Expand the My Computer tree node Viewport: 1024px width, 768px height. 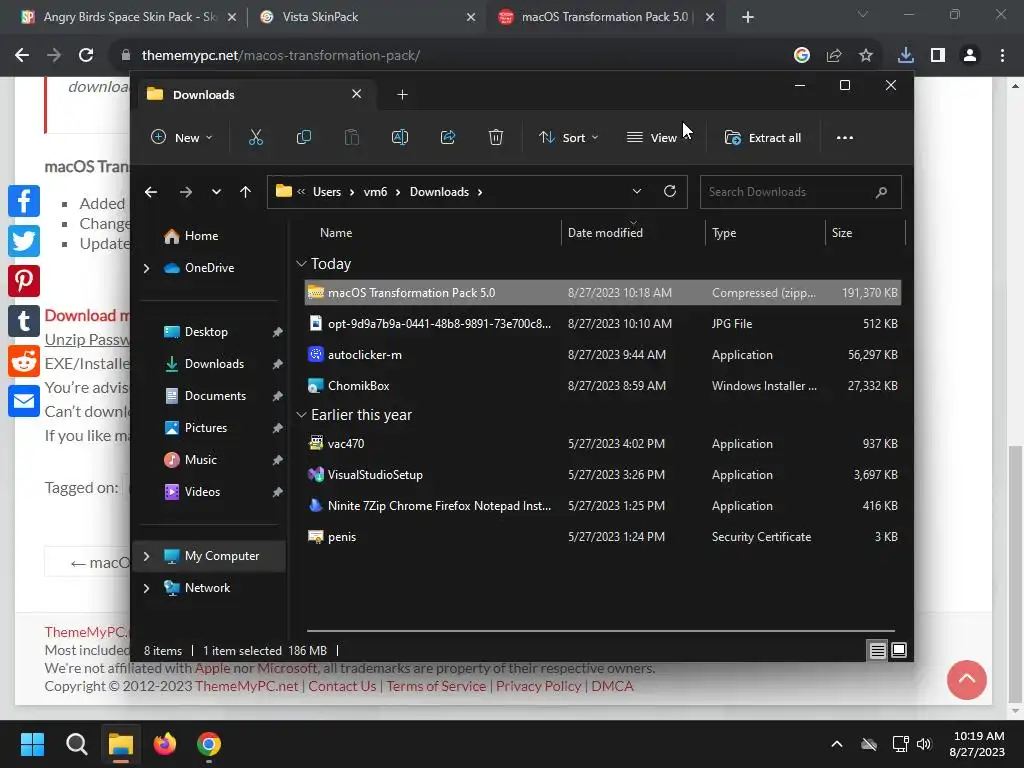(146, 556)
